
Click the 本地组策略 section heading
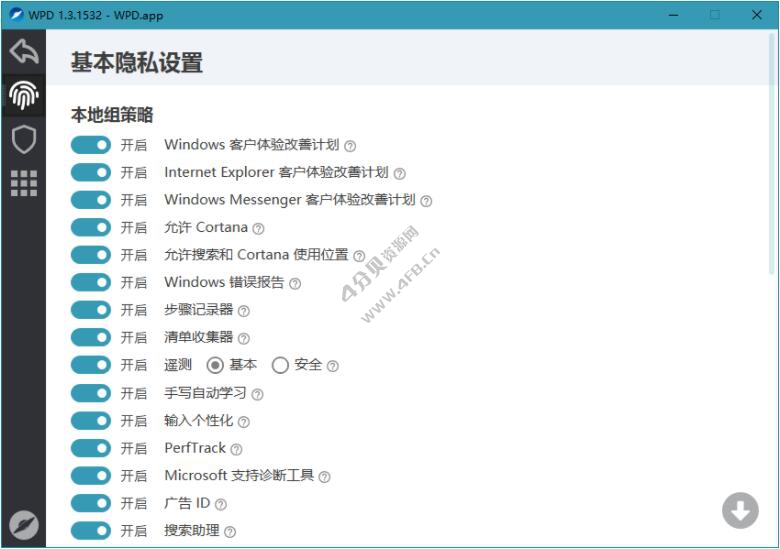pos(112,115)
